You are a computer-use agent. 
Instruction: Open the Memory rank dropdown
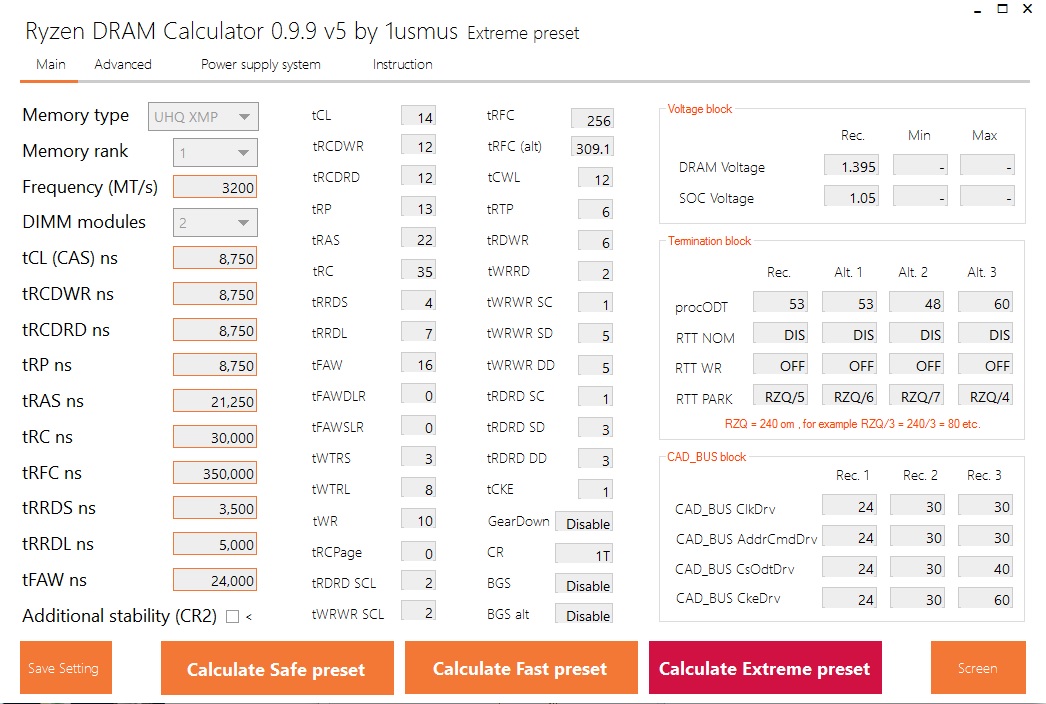click(x=215, y=153)
